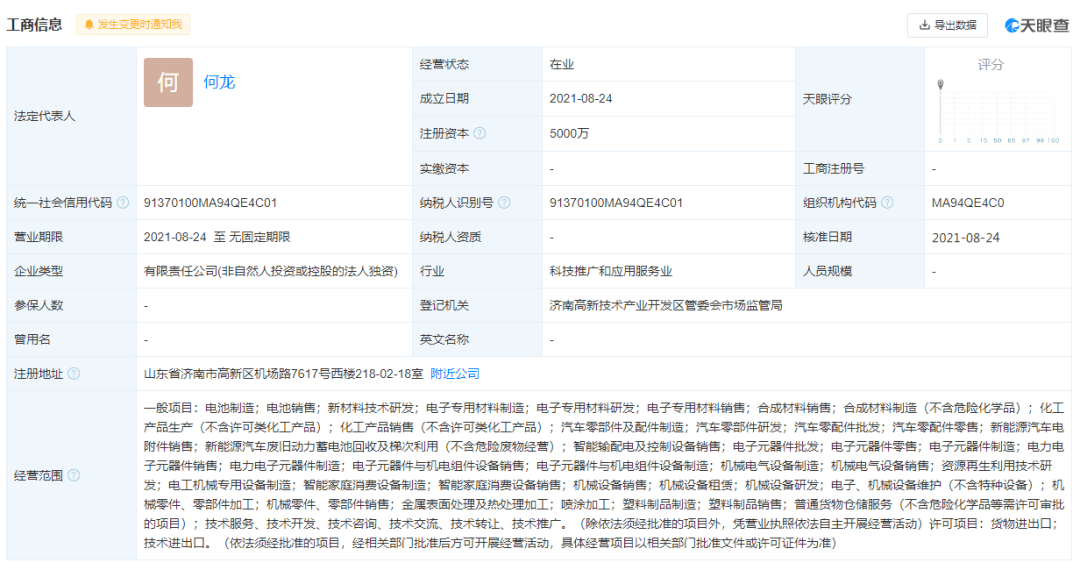
Task: Click the 评分 chart title
Action: click(x=990, y=65)
